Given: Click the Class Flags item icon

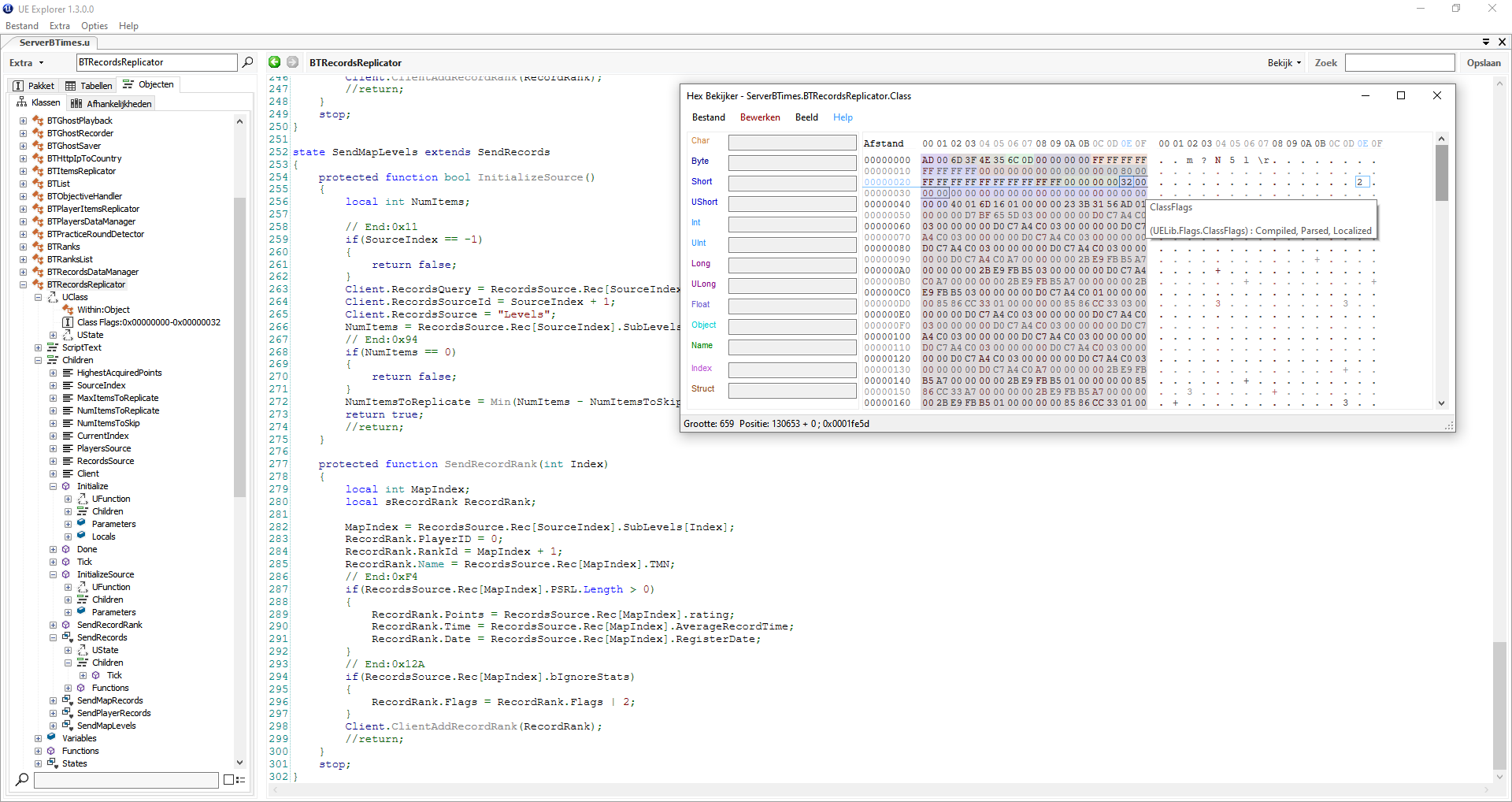Looking at the screenshot, I should click(68, 322).
